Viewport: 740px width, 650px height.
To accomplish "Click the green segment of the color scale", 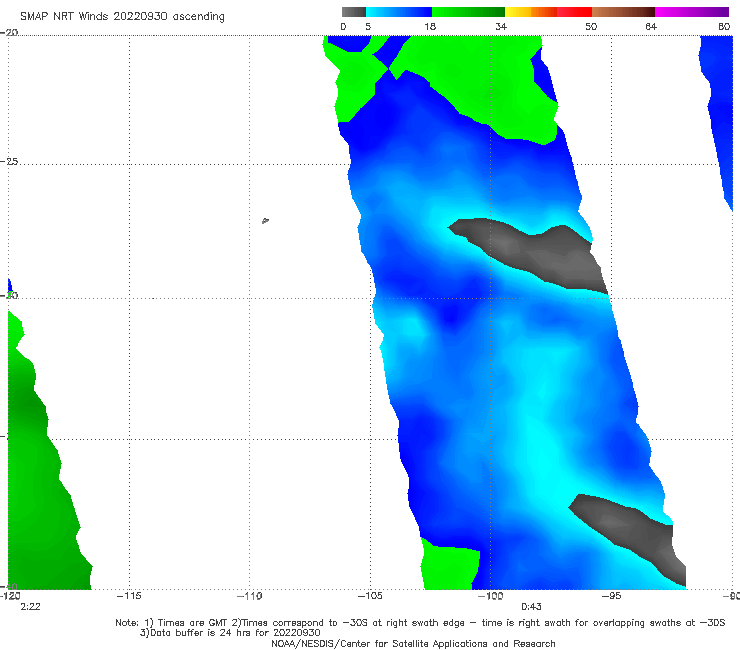I will pyautogui.click(x=468, y=12).
